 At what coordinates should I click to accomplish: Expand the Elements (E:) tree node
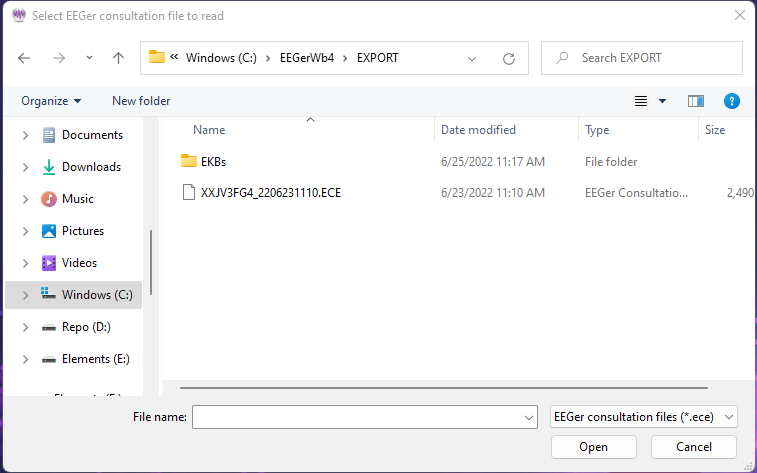26,360
